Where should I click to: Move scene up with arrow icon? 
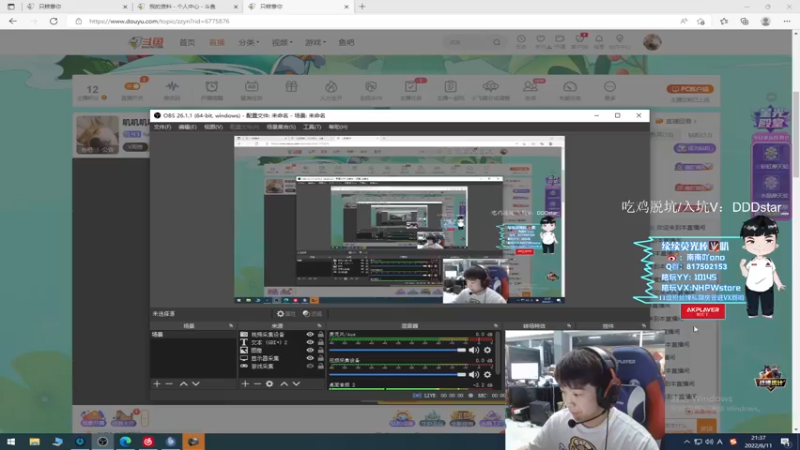click(x=184, y=384)
